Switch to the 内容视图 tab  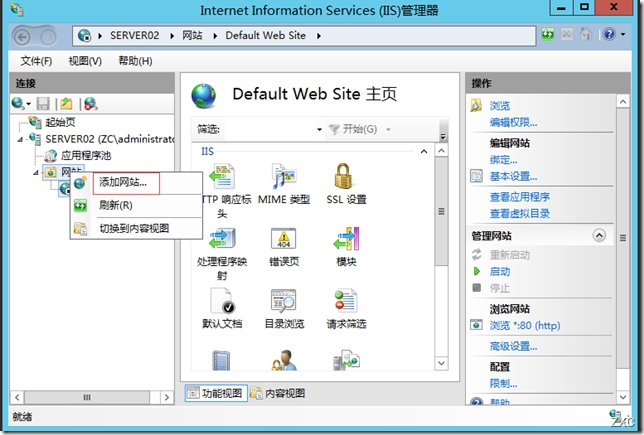coord(278,394)
